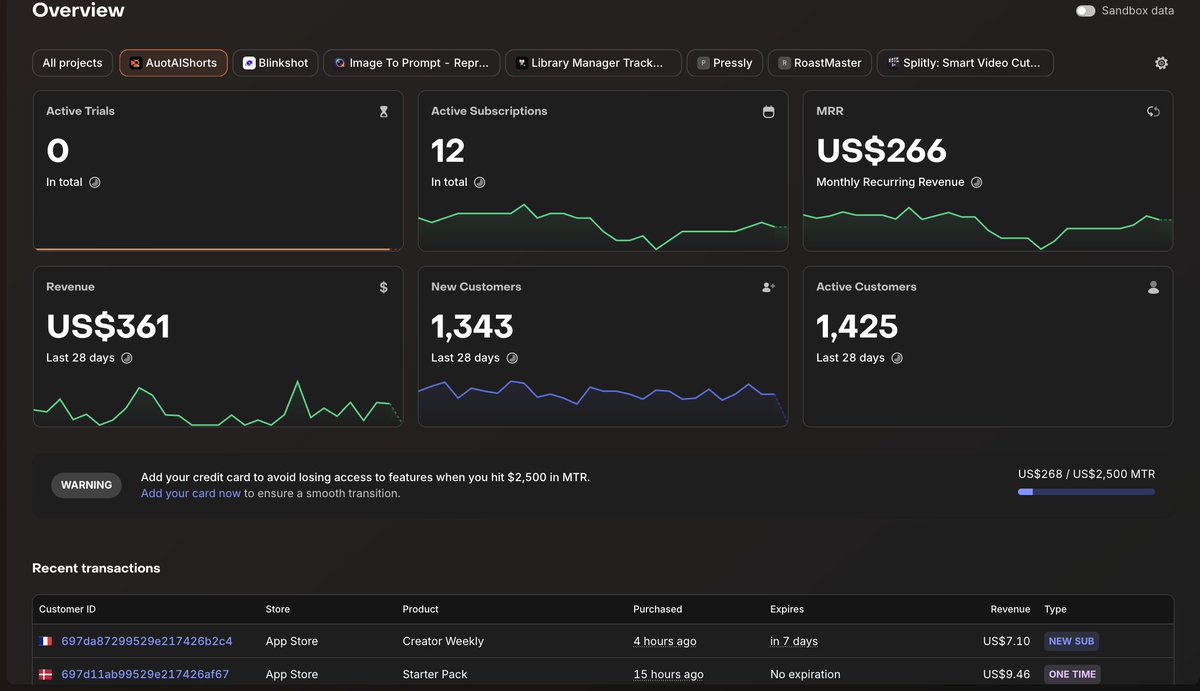The height and width of the screenshot is (691, 1200).
Task: Click the clock icon beside Active Subscriptions In total
Action: tap(480, 183)
